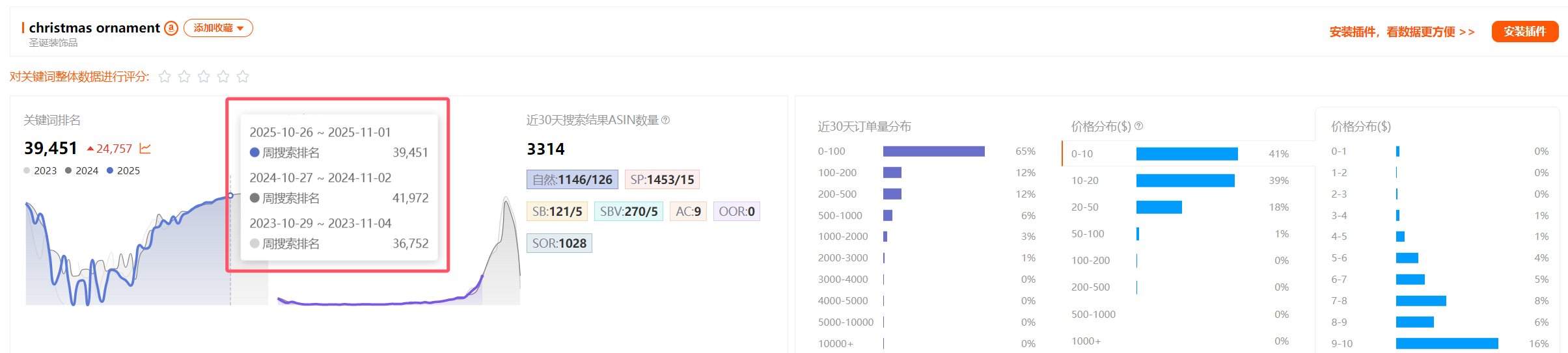
Task: Toggle the 2023 legend series
Action: [40, 170]
